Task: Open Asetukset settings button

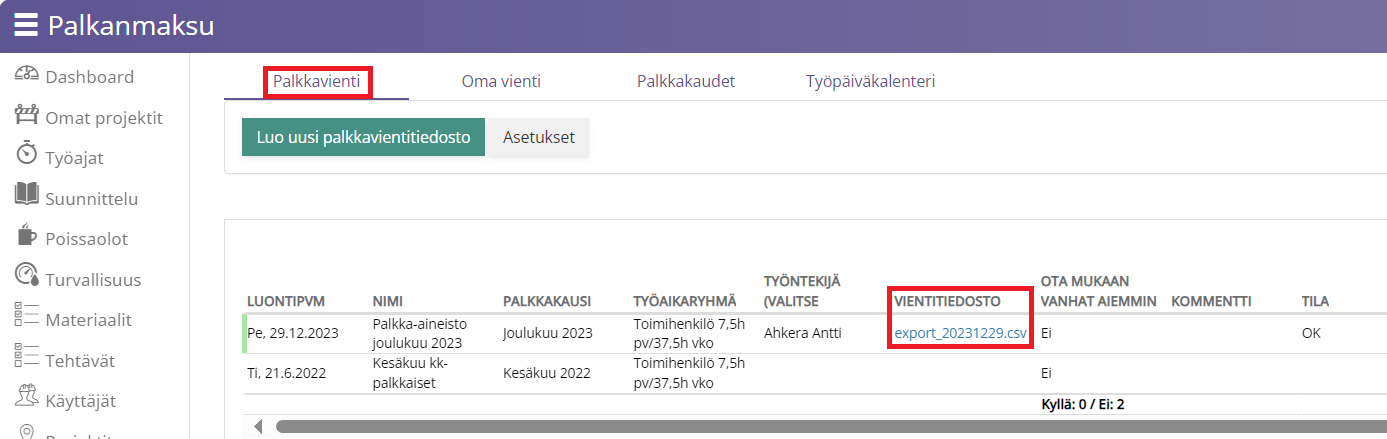Action: point(539,137)
